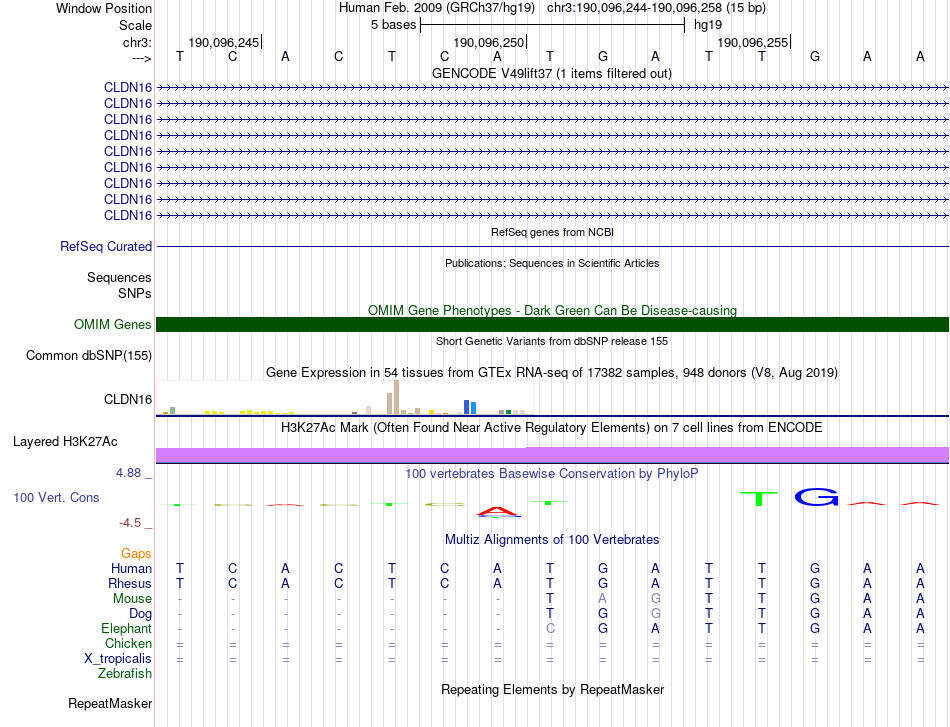
Task: Click the CLDN16 GTEx expression bar chart
Action: [344, 397]
